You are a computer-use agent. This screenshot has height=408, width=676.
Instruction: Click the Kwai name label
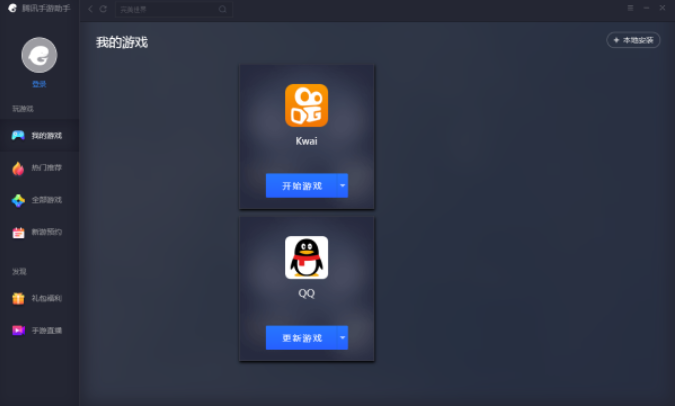(x=307, y=141)
